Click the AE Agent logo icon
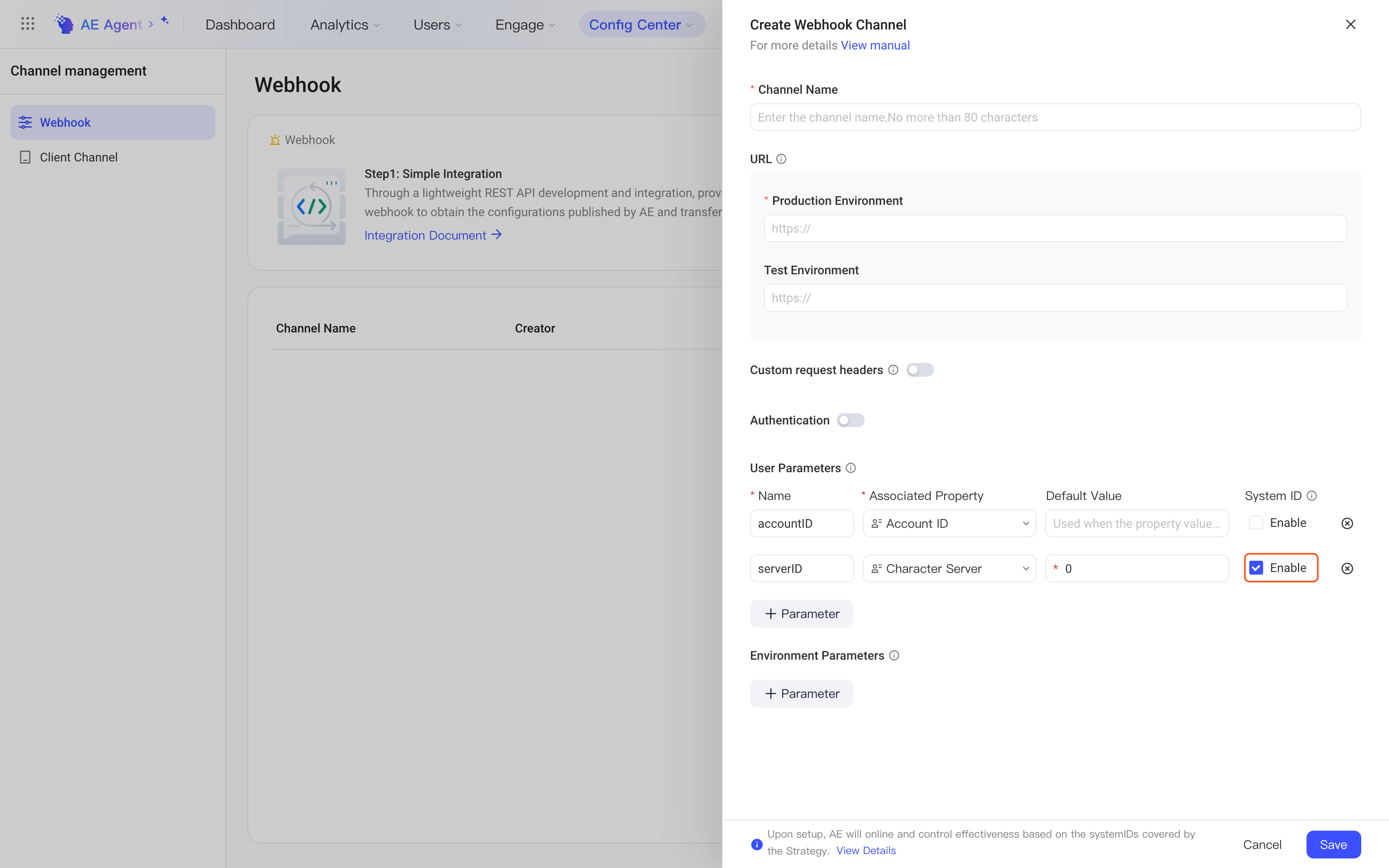This screenshot has width=1389, height=868. (64, 24)
